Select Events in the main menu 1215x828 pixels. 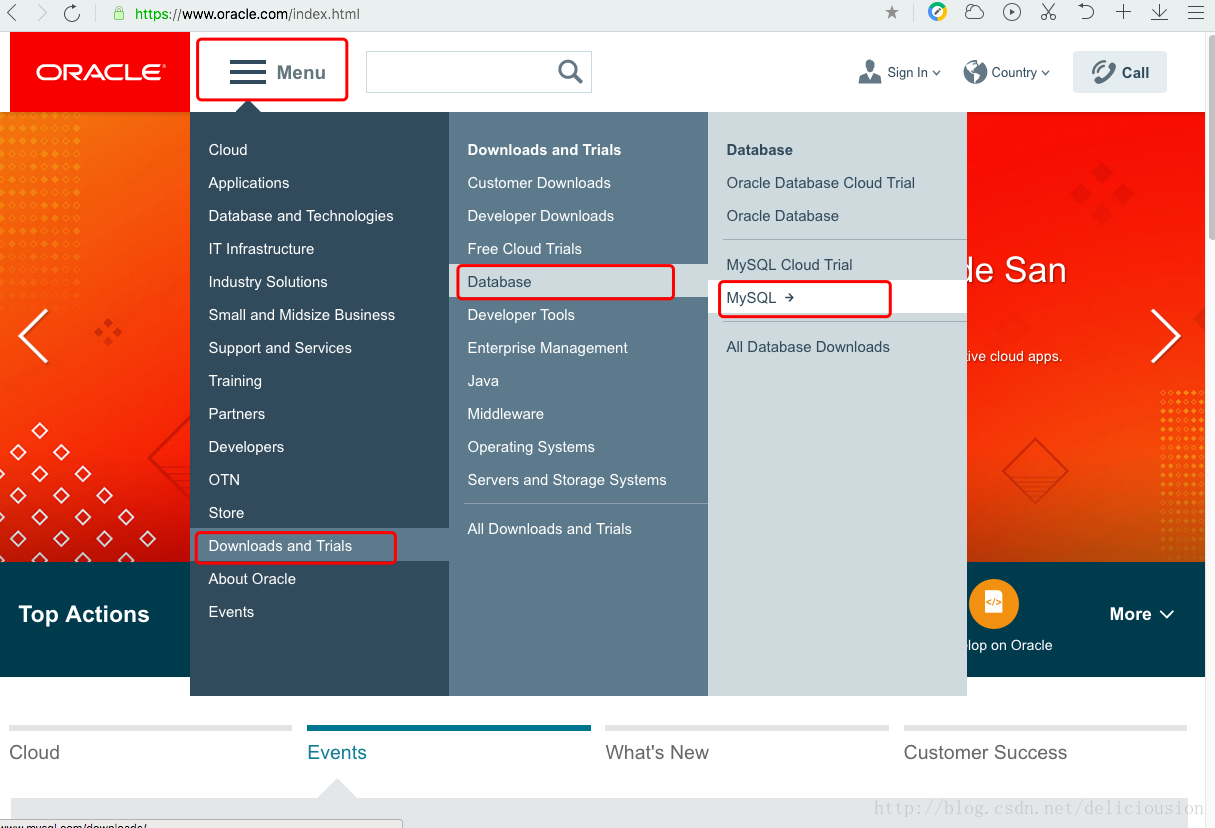pos(231,612)
